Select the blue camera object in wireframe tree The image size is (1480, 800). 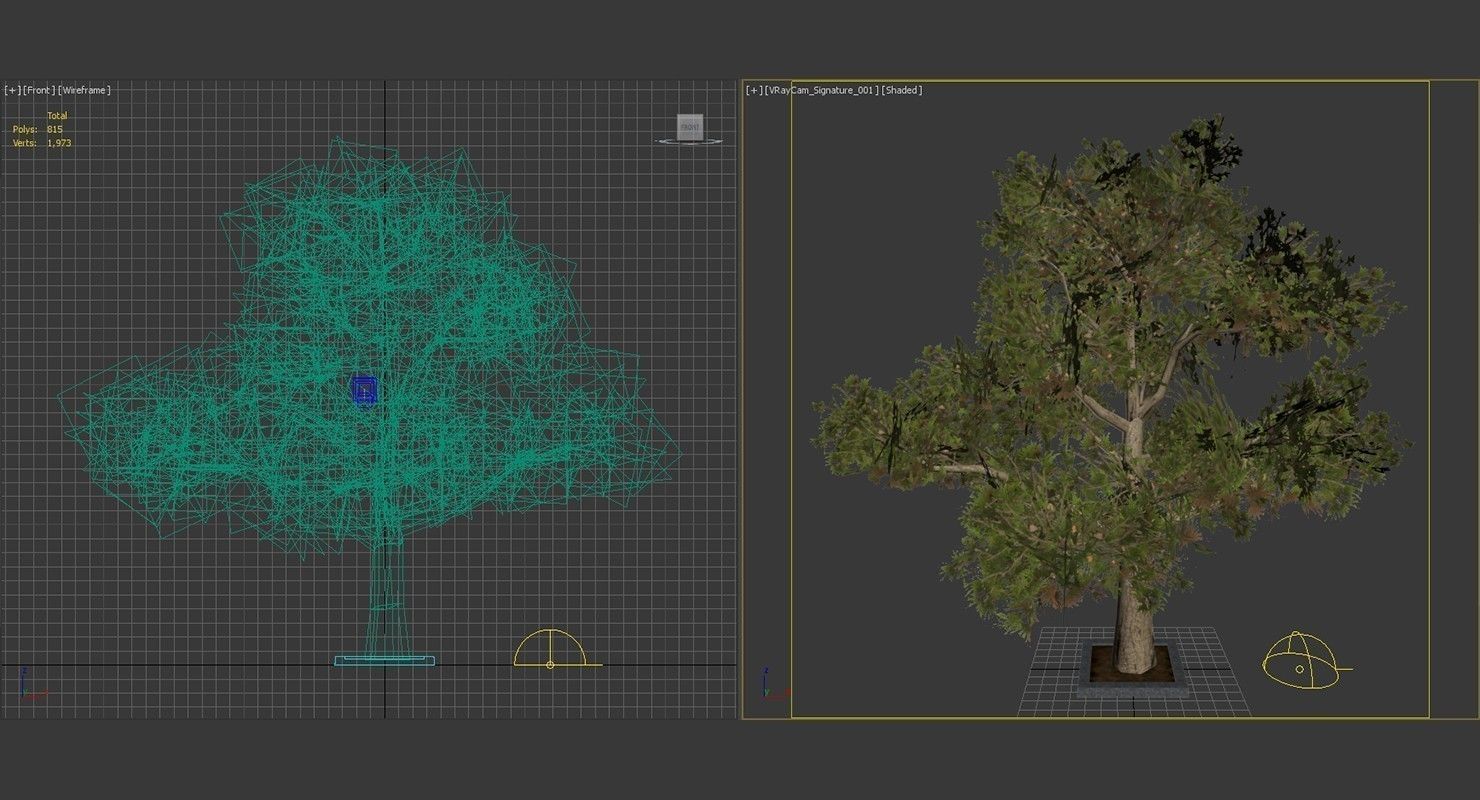pyautogui.click(x=364, y=391)
